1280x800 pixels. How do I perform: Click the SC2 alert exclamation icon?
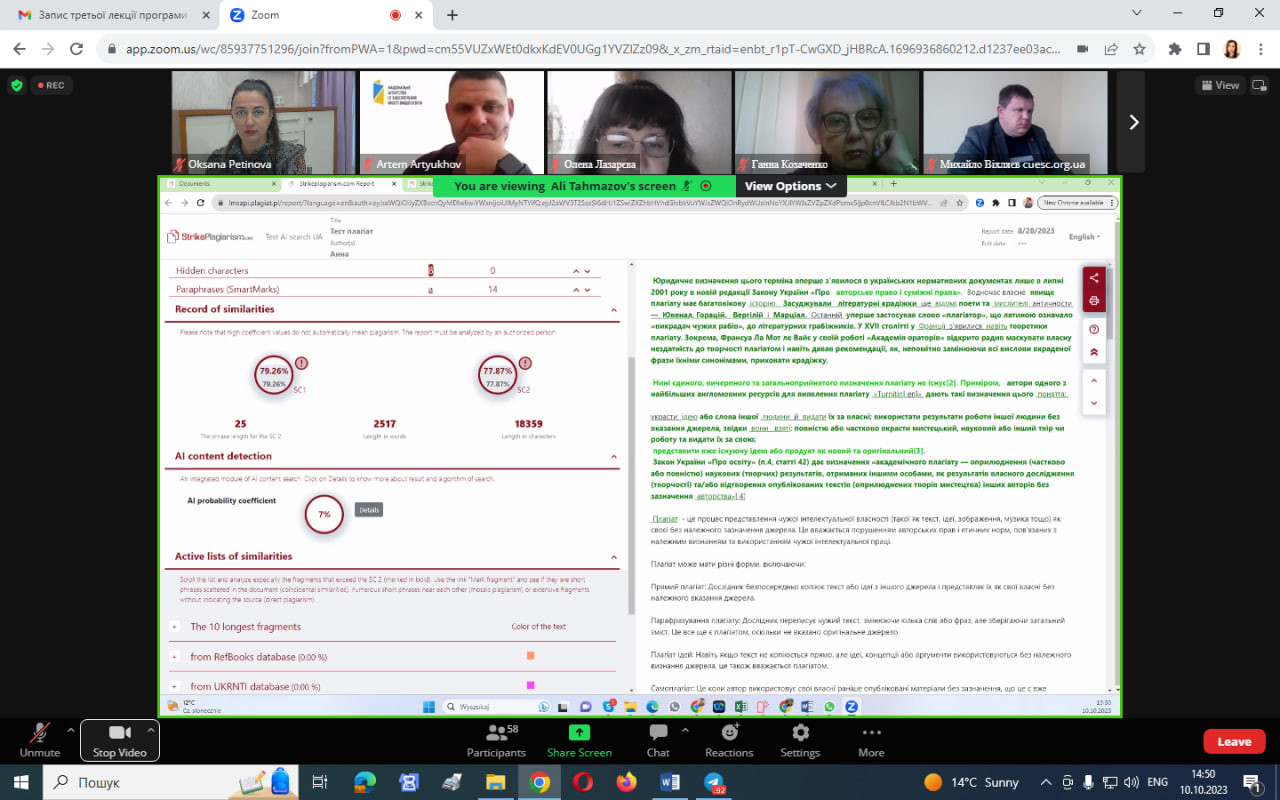point(525,363)
